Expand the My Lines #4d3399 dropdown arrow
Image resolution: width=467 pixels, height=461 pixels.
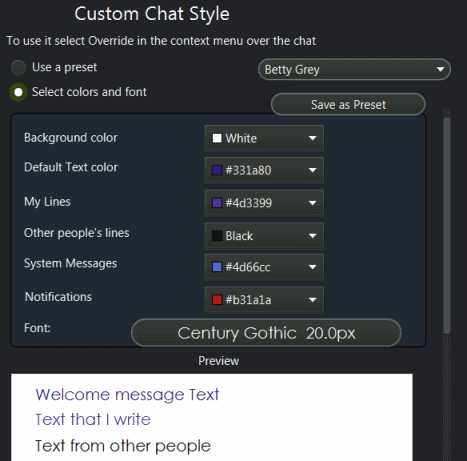tap(312, 203)
